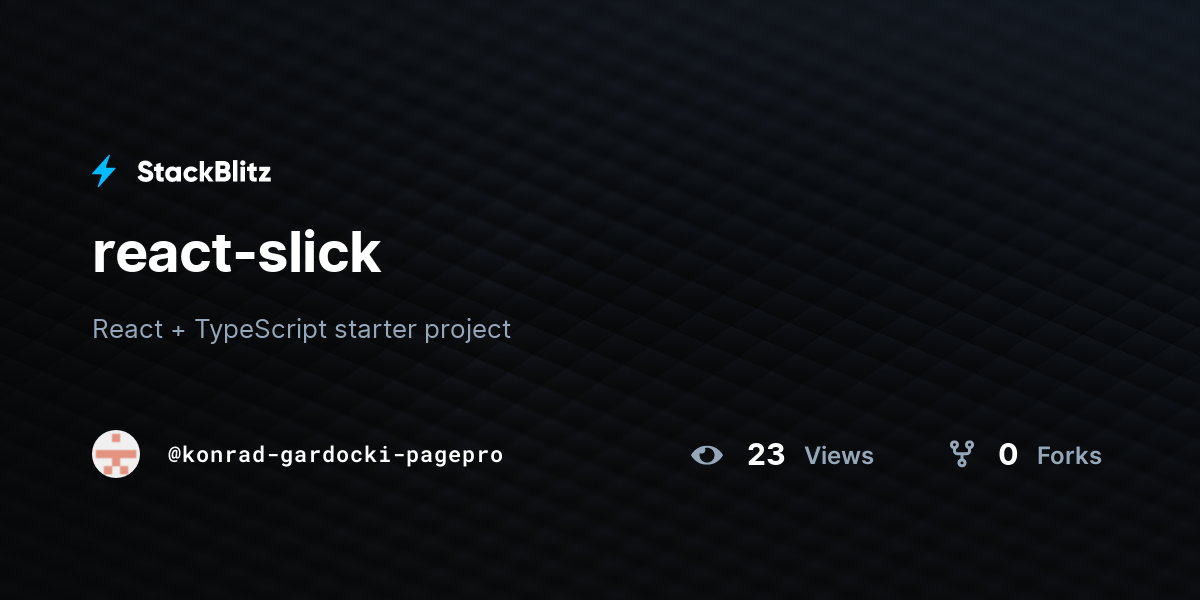
Task: Click the word React in the description
Action: (x=127, y=329)
